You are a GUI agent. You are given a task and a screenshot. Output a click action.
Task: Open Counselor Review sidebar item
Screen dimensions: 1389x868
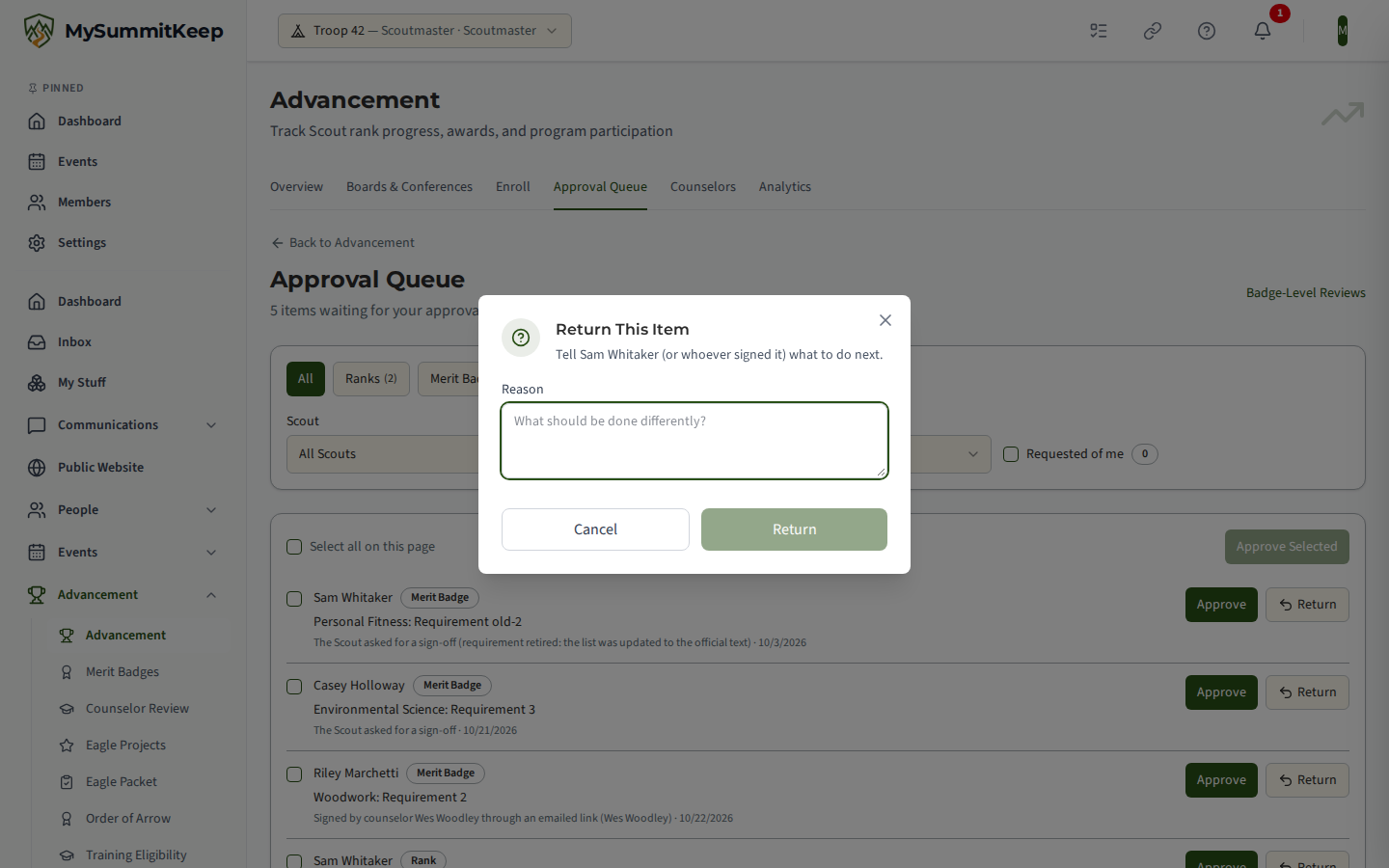click(137, 709)
